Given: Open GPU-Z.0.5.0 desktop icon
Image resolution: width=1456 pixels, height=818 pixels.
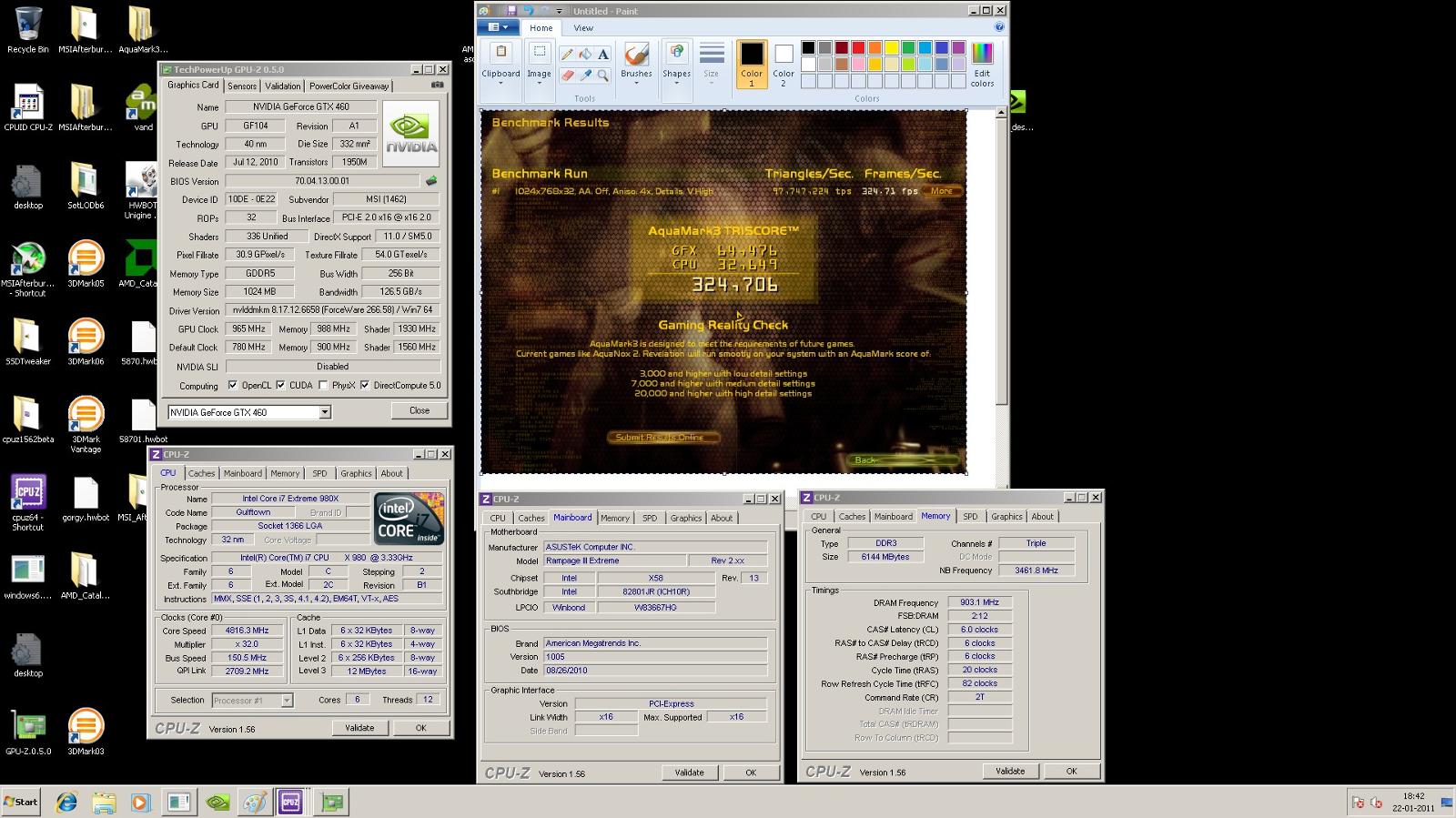Looking at the screenshot, I should tap(27, 732).
